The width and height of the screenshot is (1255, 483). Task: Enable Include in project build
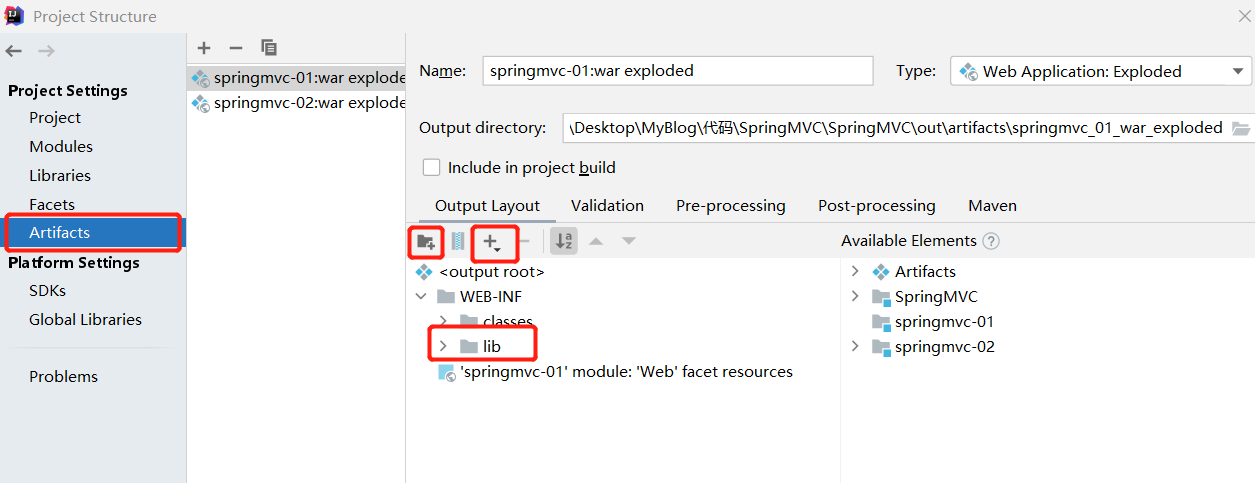click(431, 168)
